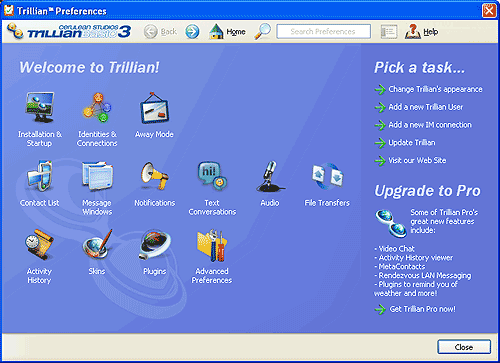This screenshot has height=363, width=500.
Task: Click the Away Mode label
Action: click(154, 134)
